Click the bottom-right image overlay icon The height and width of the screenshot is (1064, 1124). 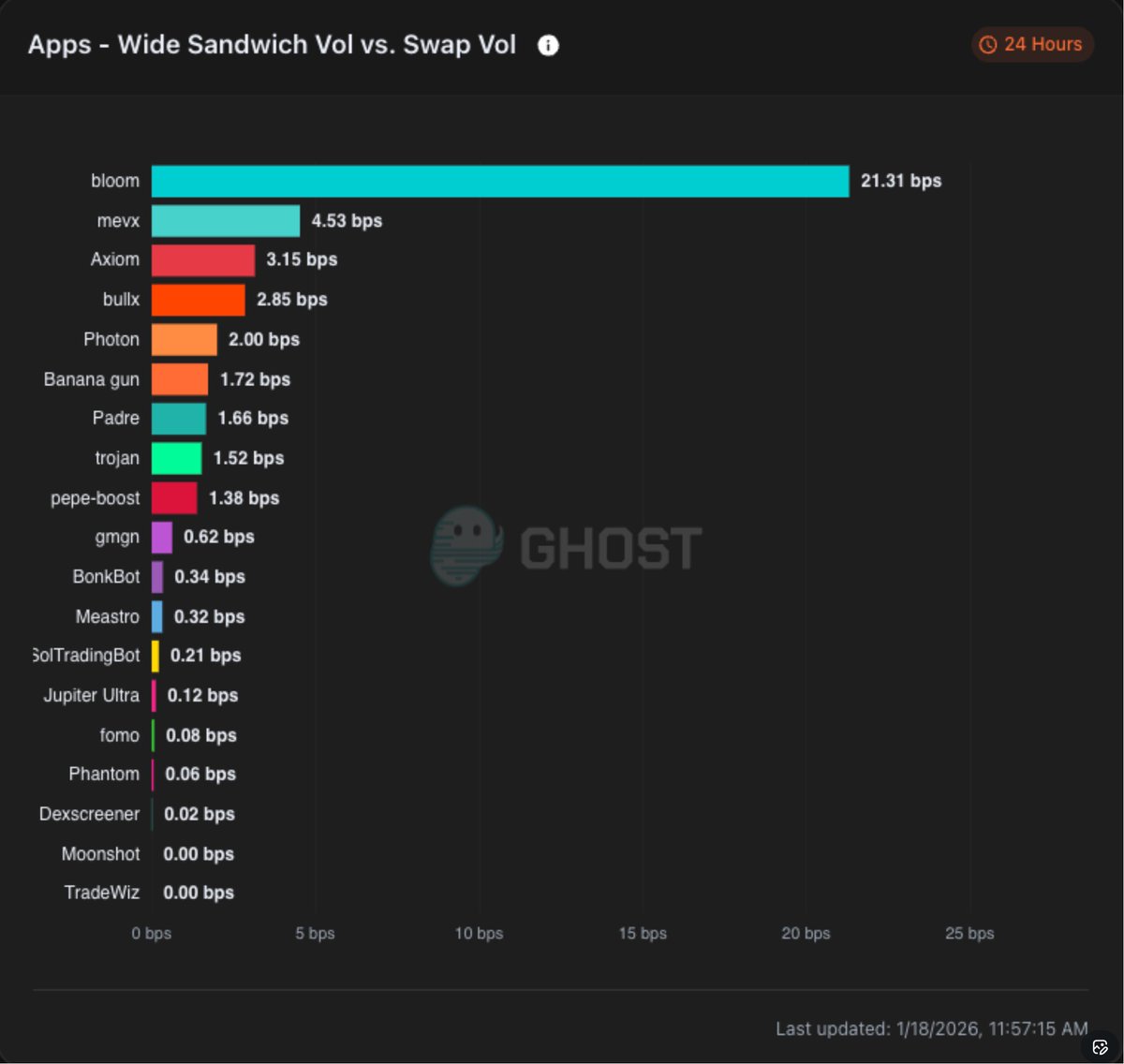(x=1101, y=1046)
